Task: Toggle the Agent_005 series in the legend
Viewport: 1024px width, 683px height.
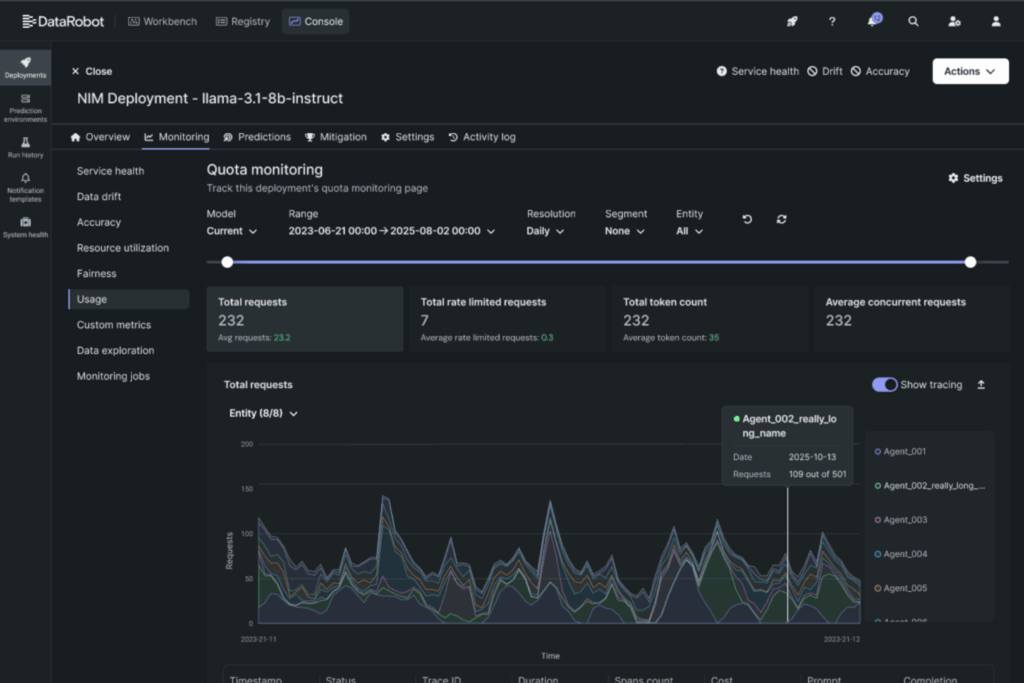Action: (905, 587)
